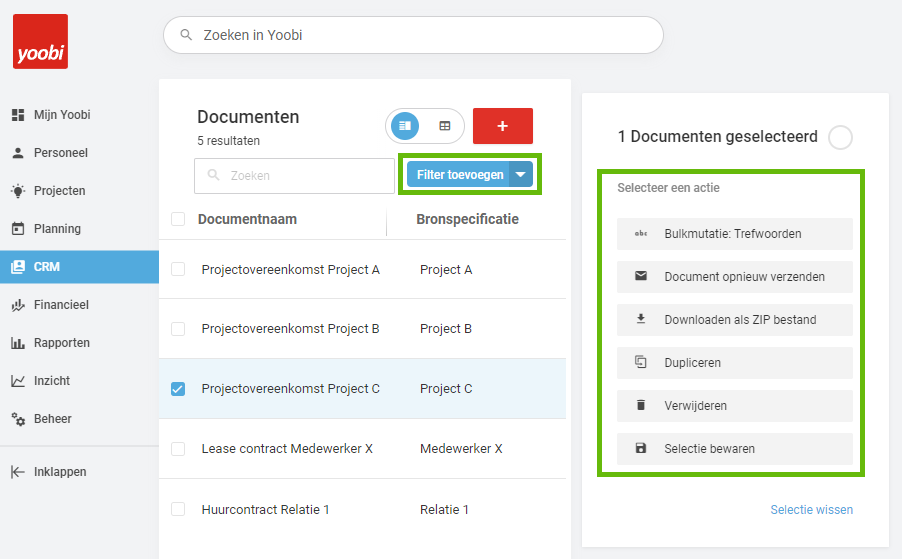Image resolution: width=902 pixels, height=559 pixels.
Task: Uncheck Projectovereenkomst Project C checkbox
Action: (178, 389)
